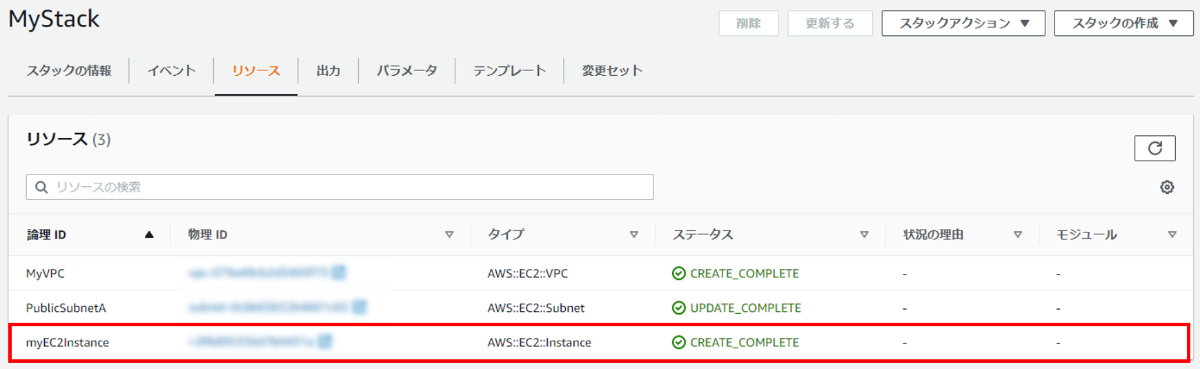Sort by ステータス column arrow
This screenshot has width=1200, height=369.
[864, 235]
